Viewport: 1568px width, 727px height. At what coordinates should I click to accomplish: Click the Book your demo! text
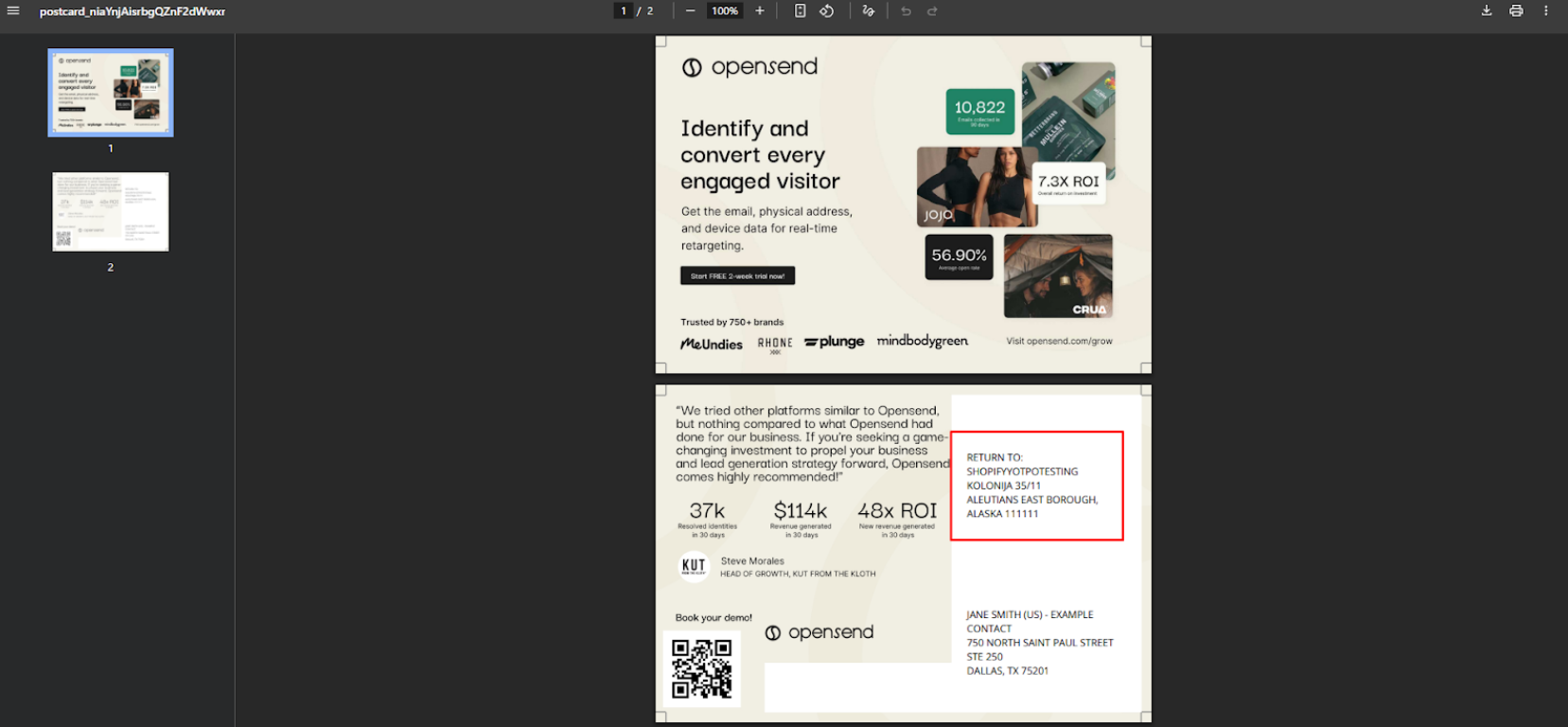click(x=714, y=617)
